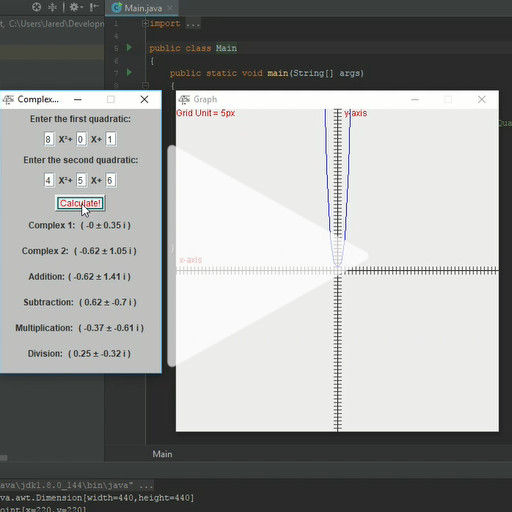Click the Main breadcrumb below the editor
Image resolution: width=512 pixels, height=512 pixels.
162,454
